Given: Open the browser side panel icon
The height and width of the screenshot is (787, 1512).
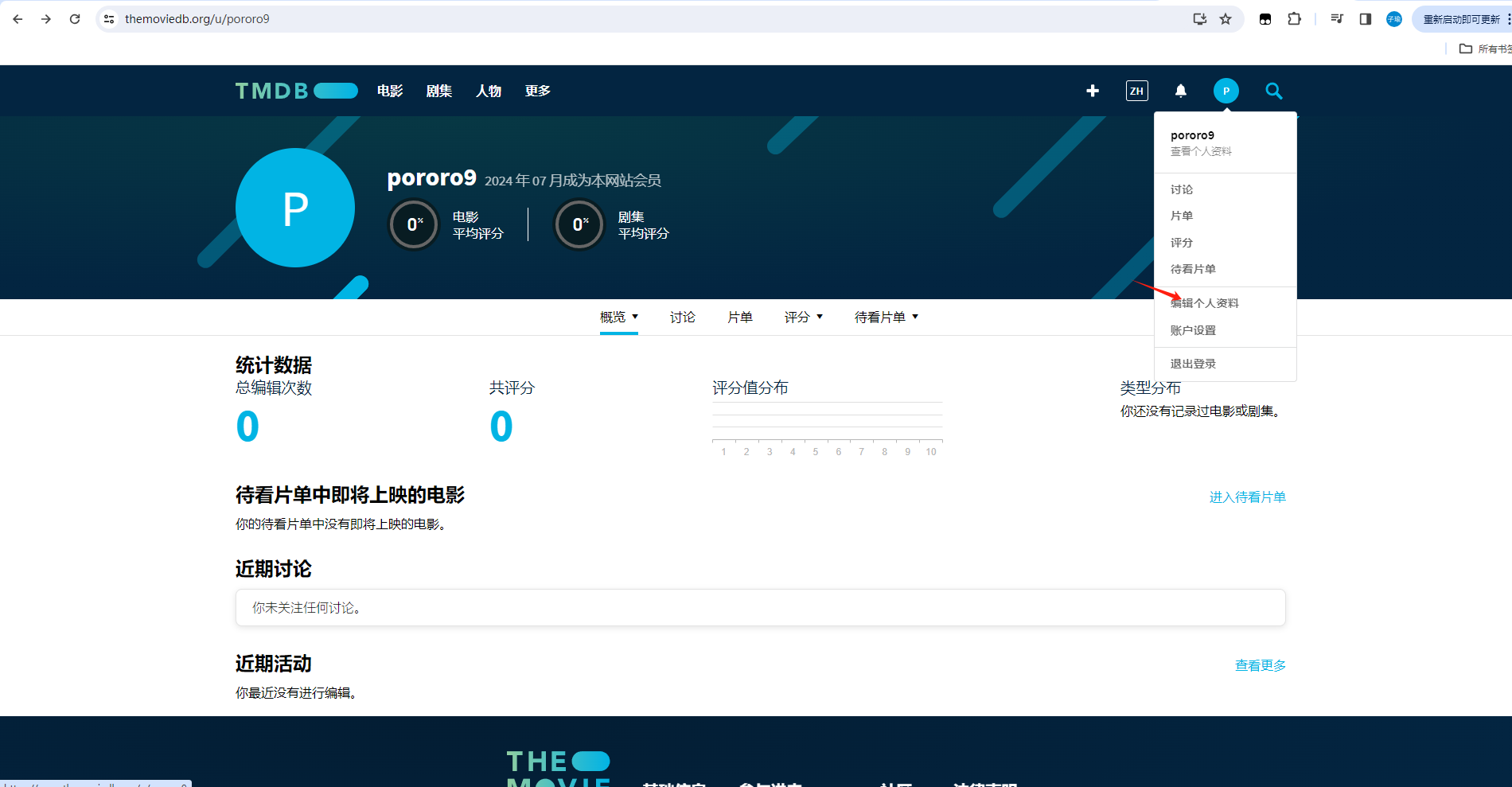Looking at the screenshot, I should tap(1366, 19).
